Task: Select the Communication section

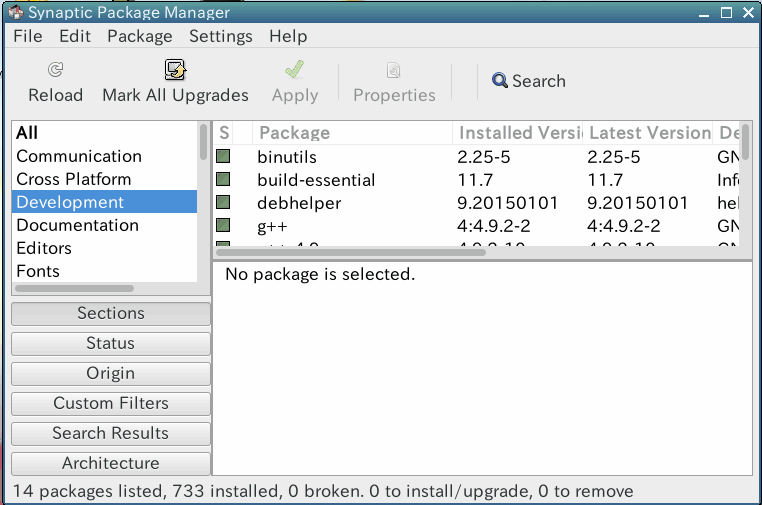Action: tap(104, 156)
